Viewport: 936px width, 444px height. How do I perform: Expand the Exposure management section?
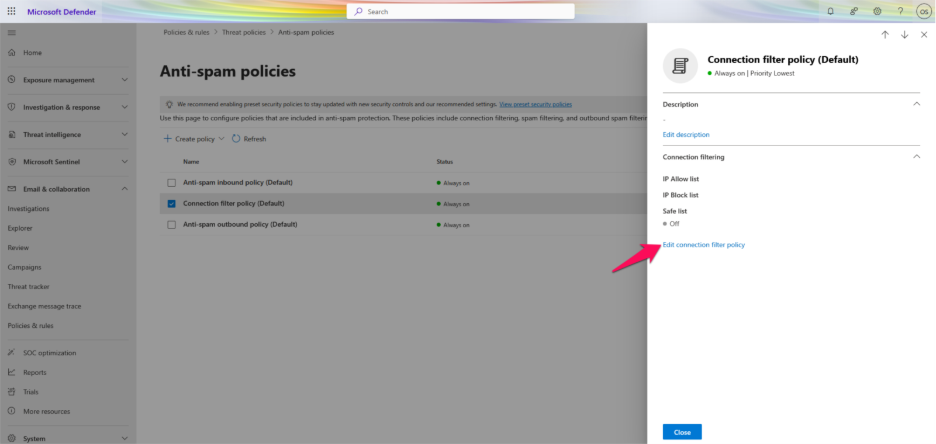click(124, 80)
